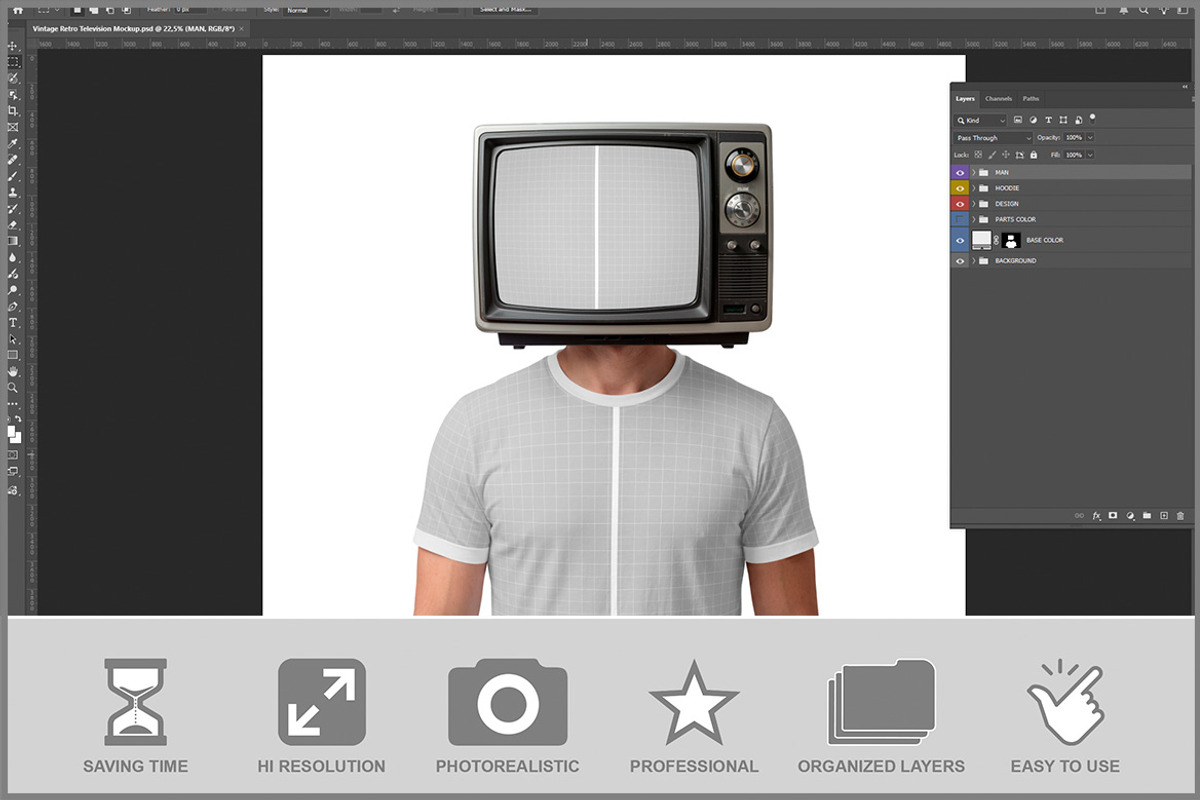
Task: Expand the HOODIE layer group
Action: [974, 188]
